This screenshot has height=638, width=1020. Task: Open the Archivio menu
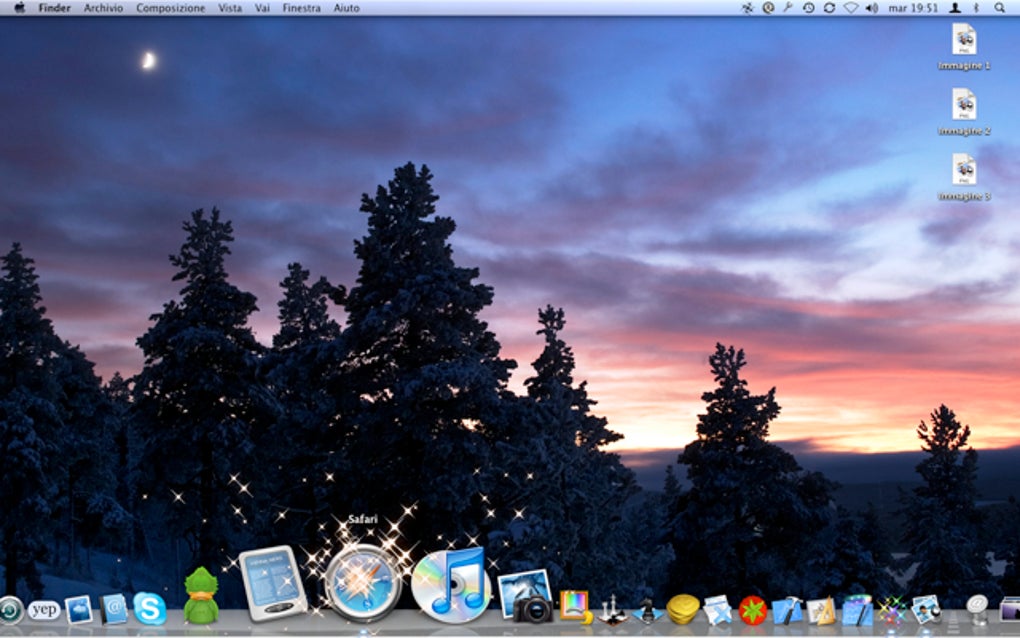(103, 8)
